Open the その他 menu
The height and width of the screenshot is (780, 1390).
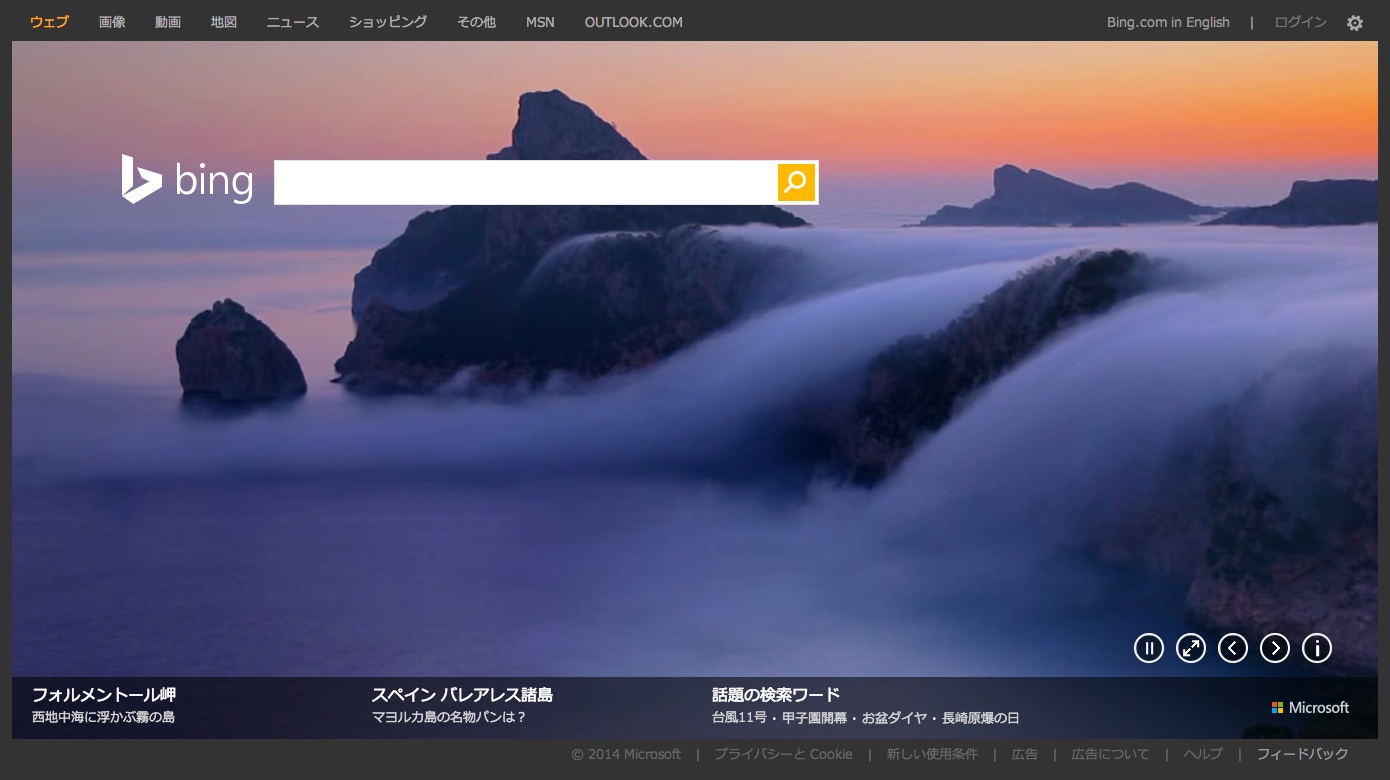click(476, 22)
